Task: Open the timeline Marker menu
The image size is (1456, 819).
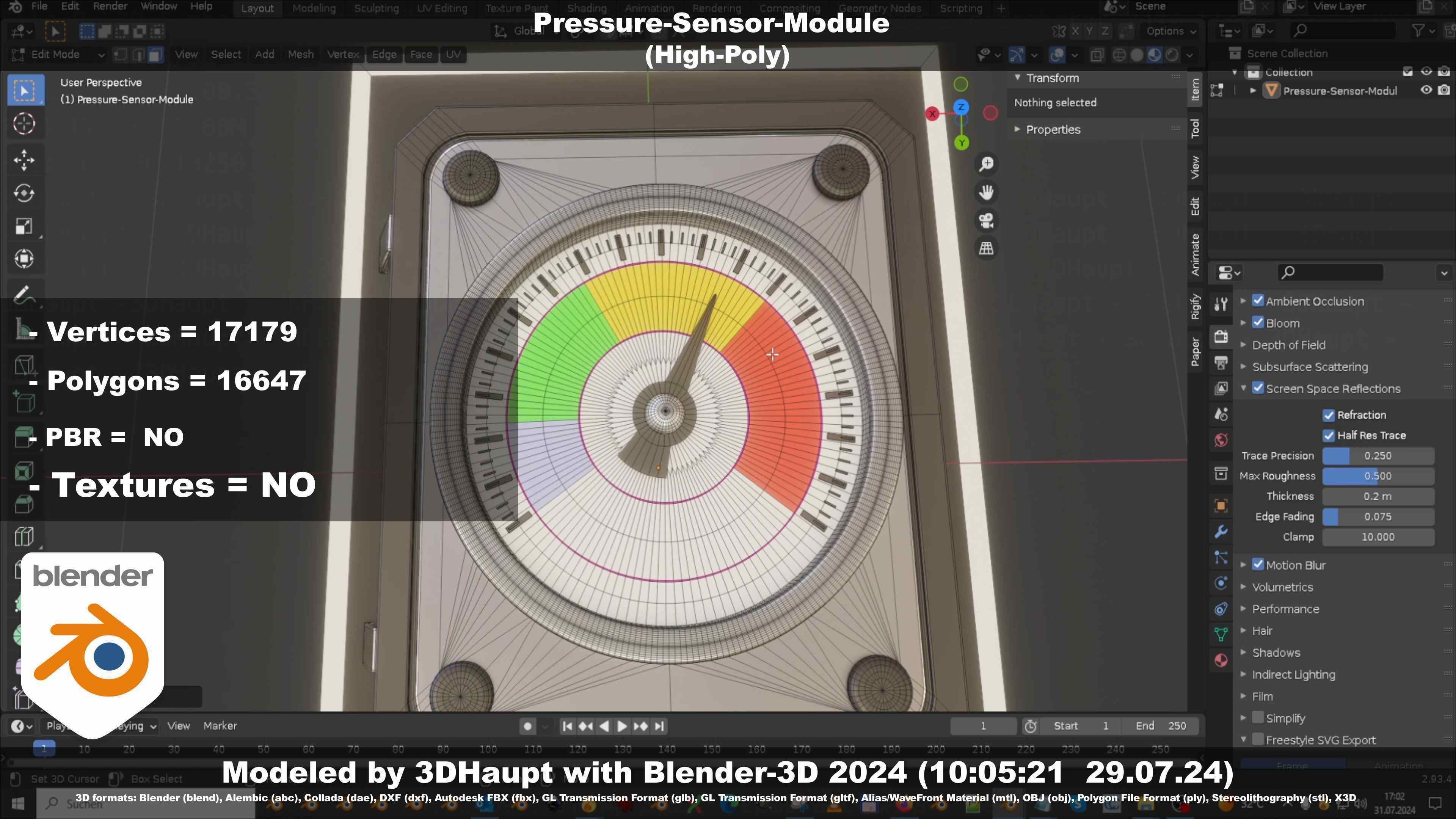Action: tap(220, 726)
